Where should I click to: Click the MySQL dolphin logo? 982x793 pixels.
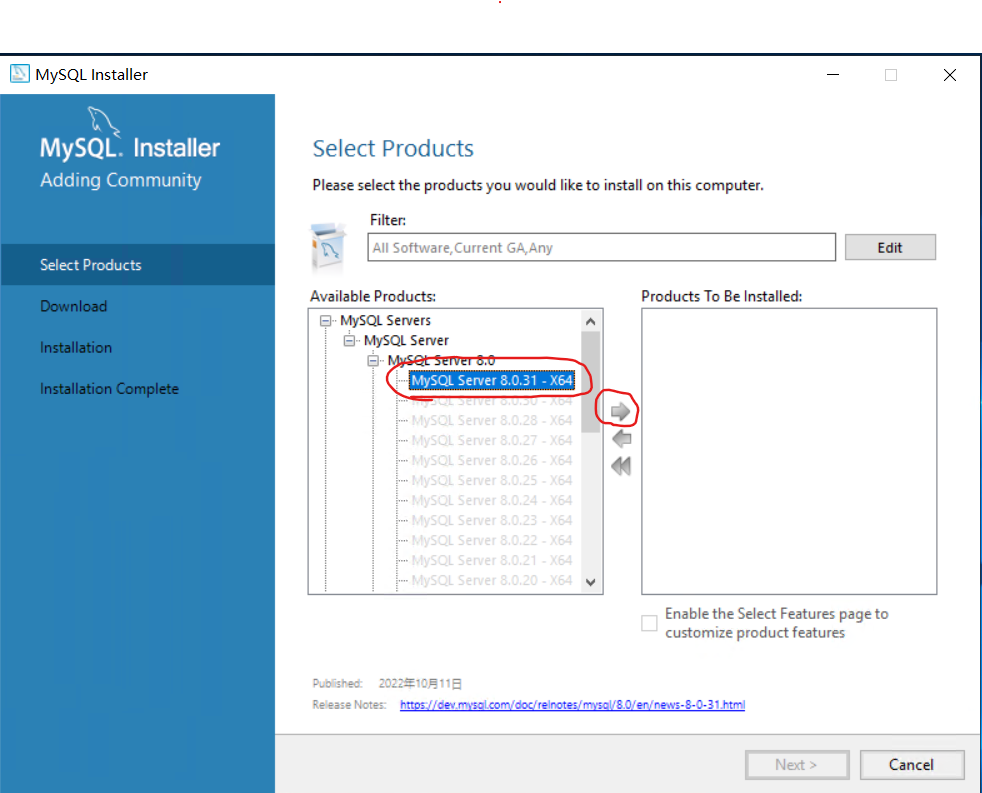[102, 121]
